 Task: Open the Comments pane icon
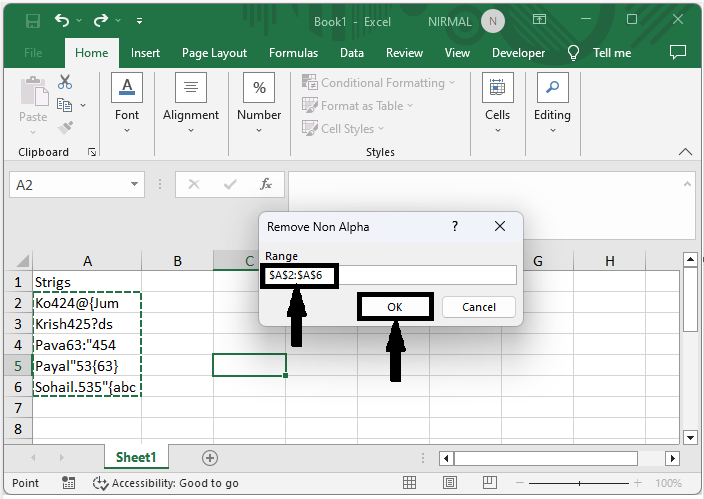(x=678, y=53)
